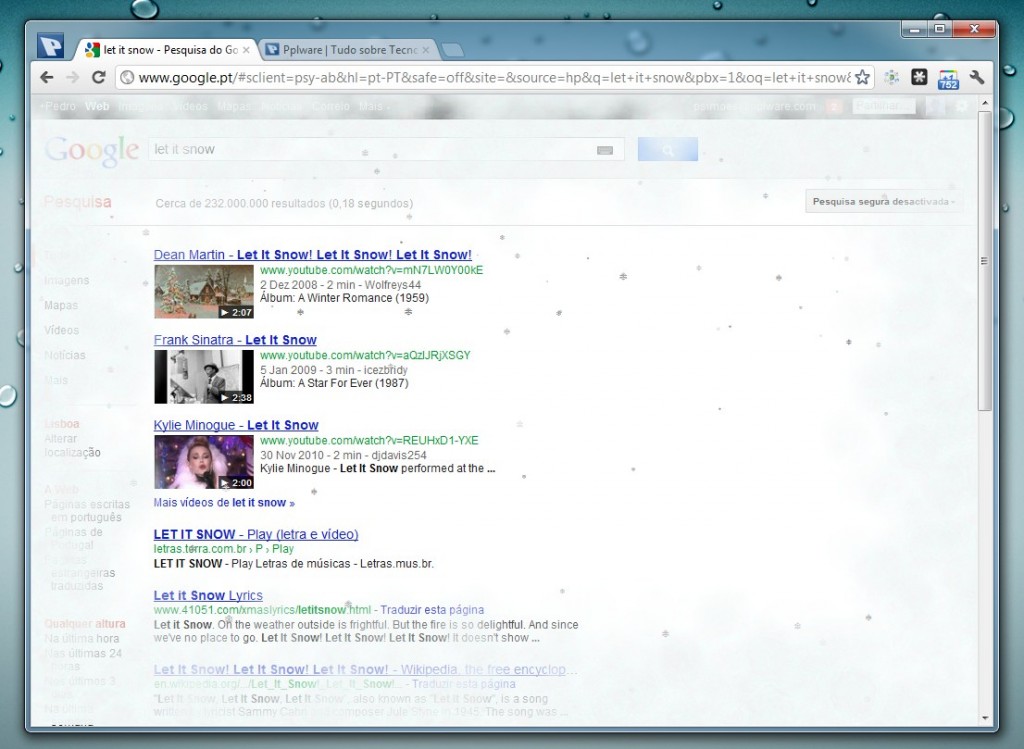Open the Let it Snow Lyrics result
This screenshot has width=1024, height=749.
[x=208, y=596]
